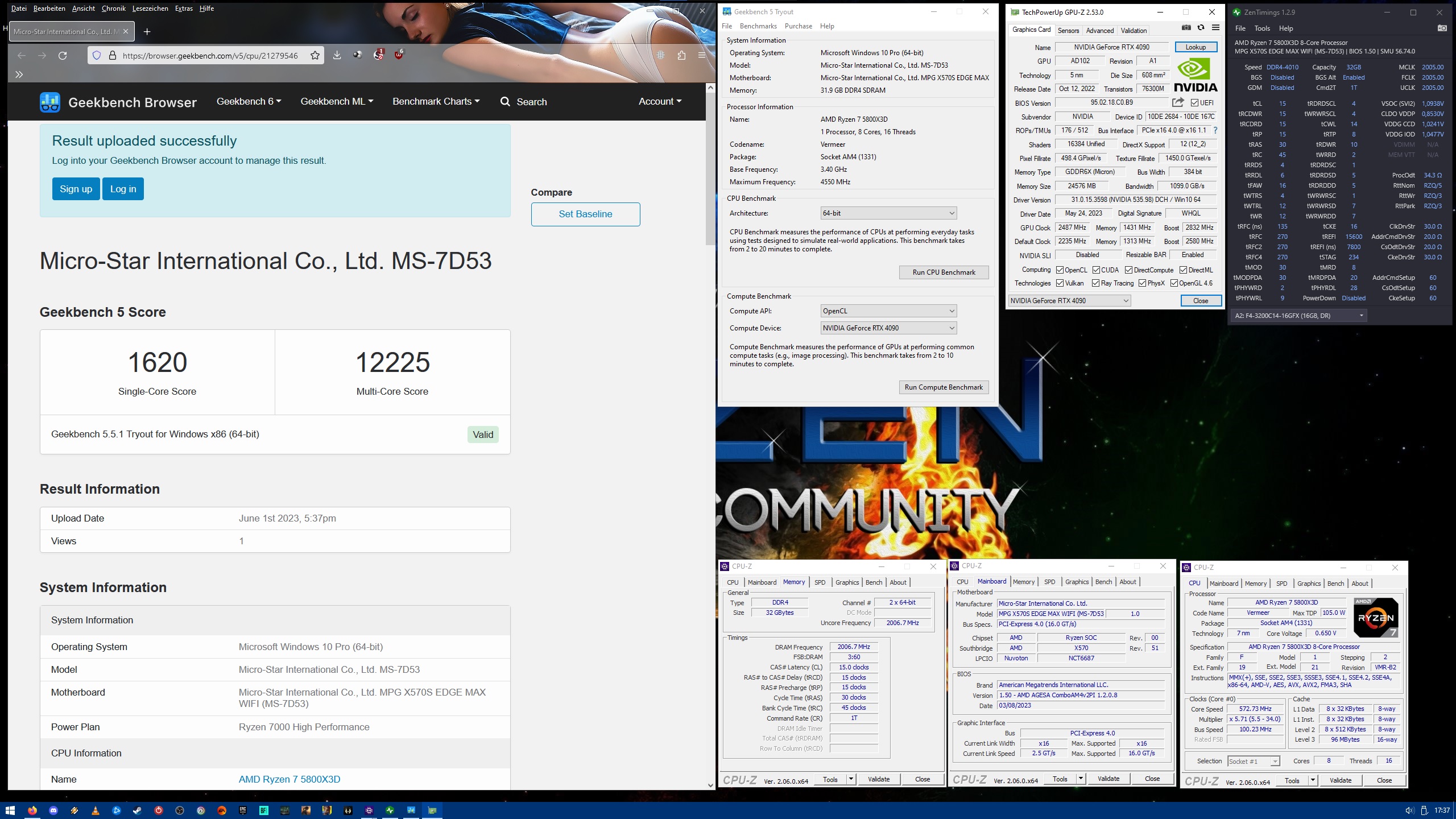This screenshot has height=819, width=1456.
Task: Open OBS Studio from the taskbar
Action: pyautogui.click(x=180, y=810)
